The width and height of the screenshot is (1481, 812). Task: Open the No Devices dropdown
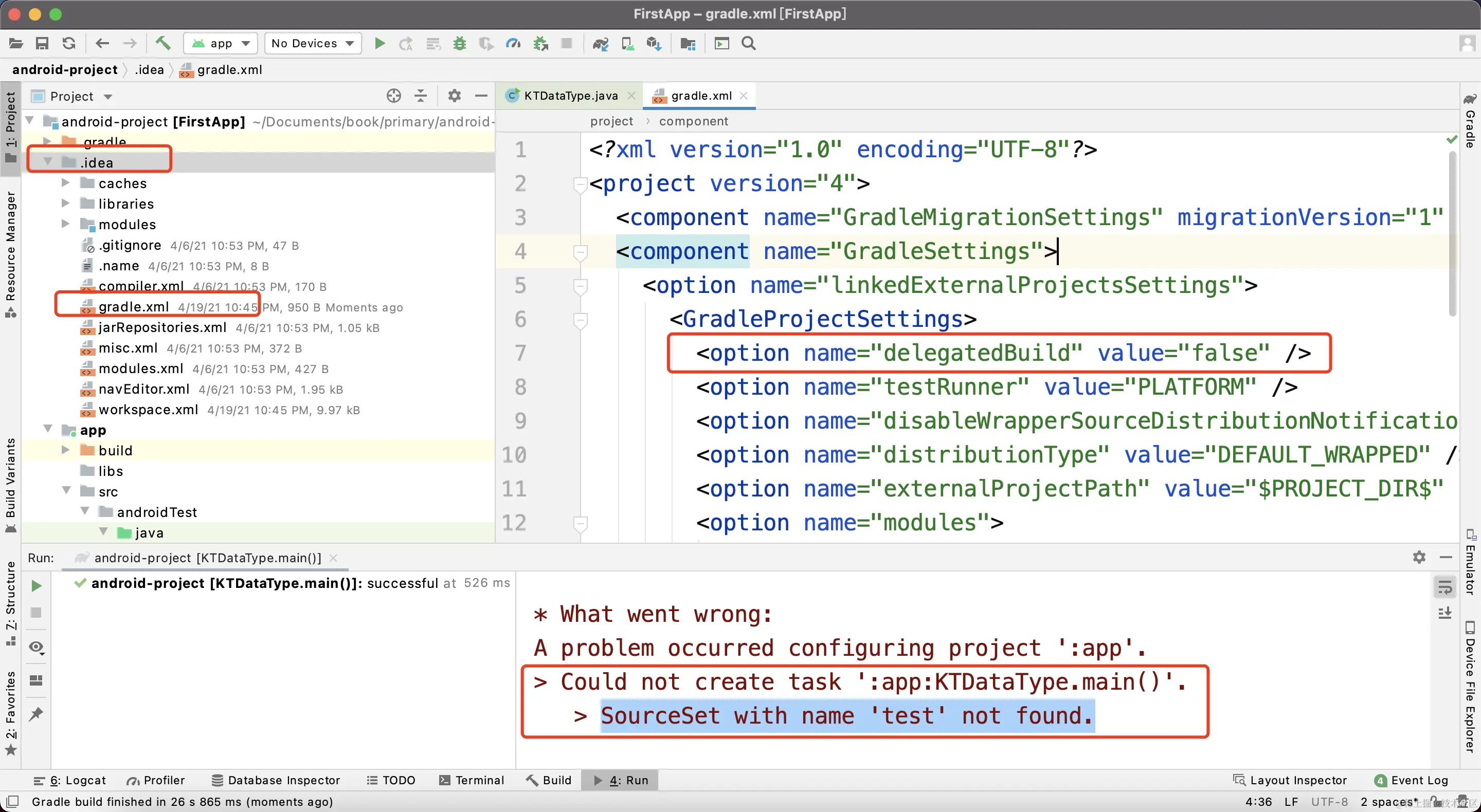click(312, 44)
